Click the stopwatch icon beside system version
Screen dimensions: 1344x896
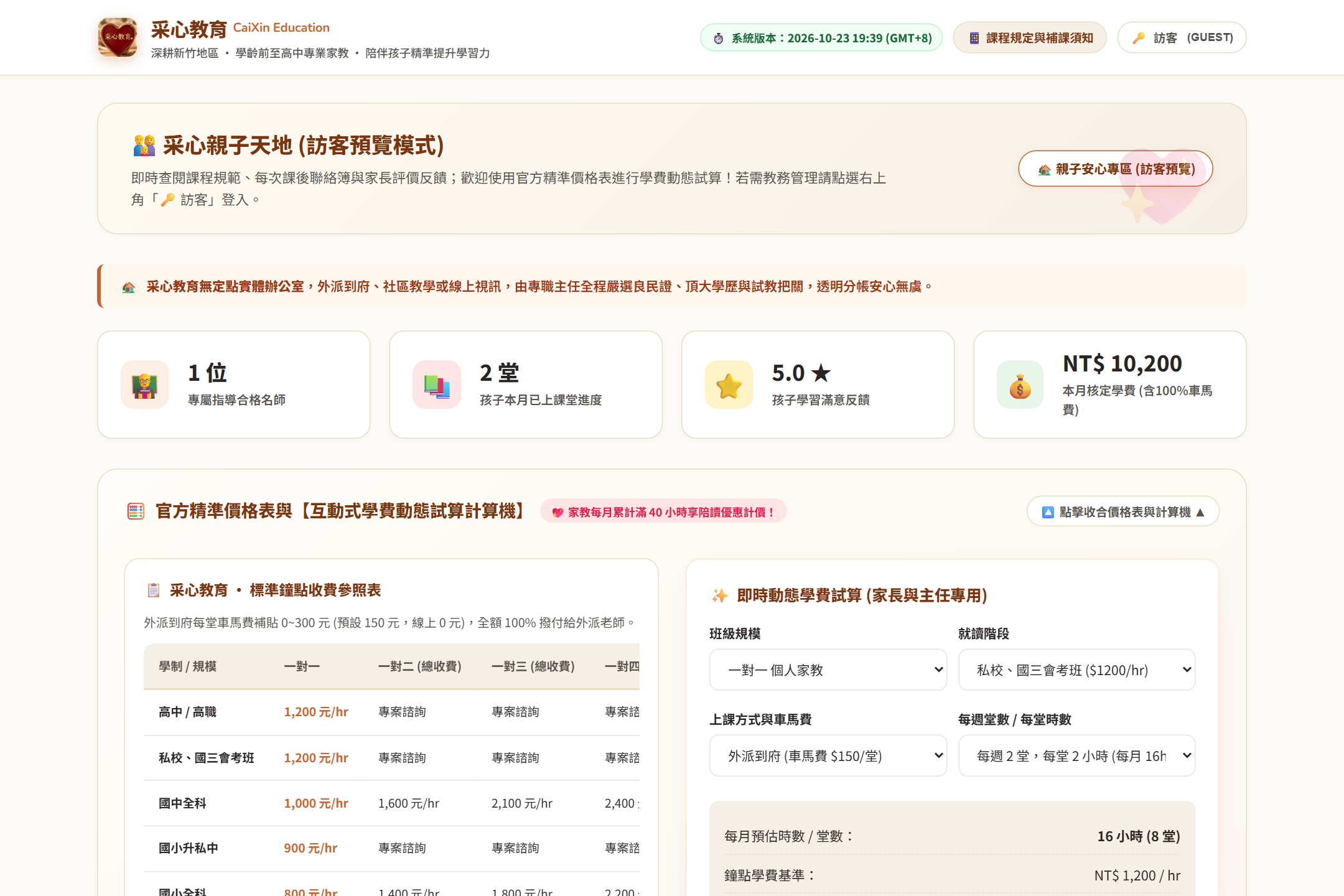click(x=719, y=39)
